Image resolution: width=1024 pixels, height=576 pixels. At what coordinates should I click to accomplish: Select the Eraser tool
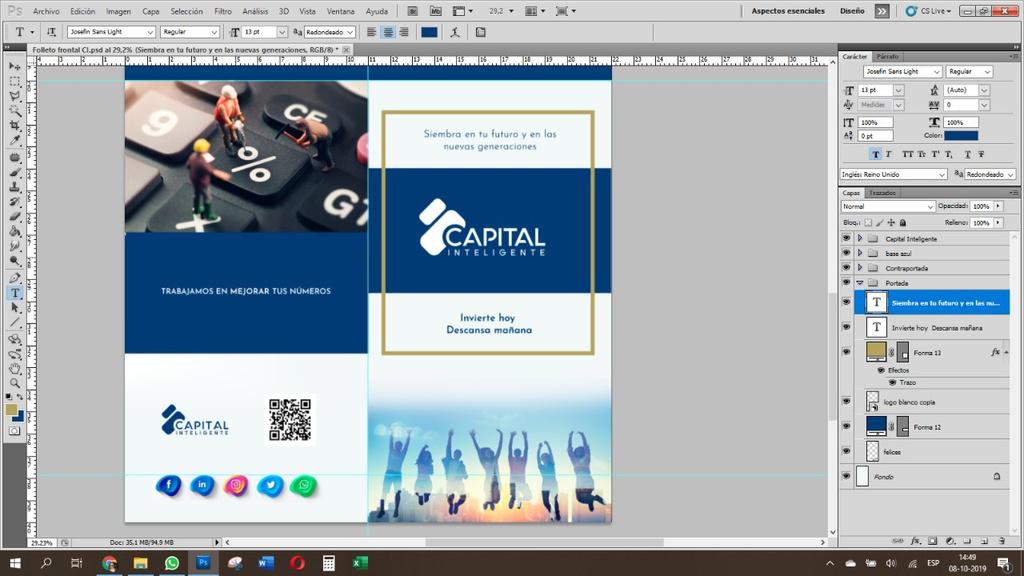point(14,216)
